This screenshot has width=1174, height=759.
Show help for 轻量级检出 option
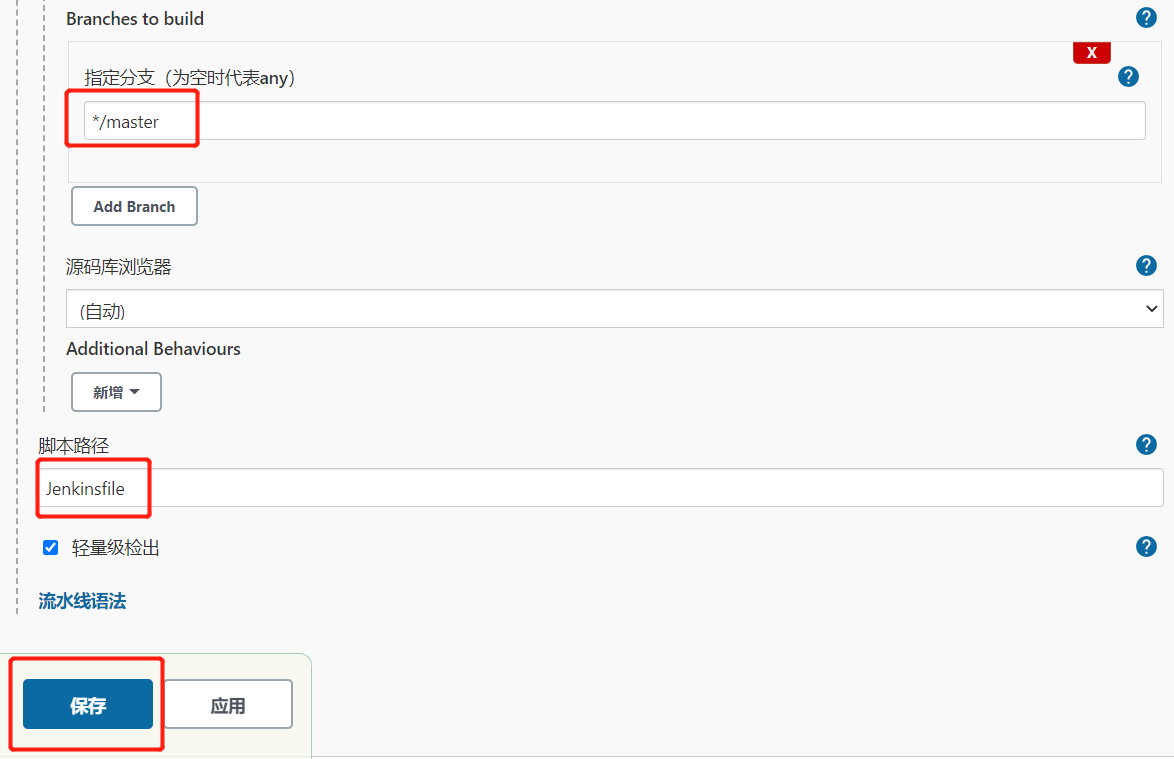tap(1146, 547)
